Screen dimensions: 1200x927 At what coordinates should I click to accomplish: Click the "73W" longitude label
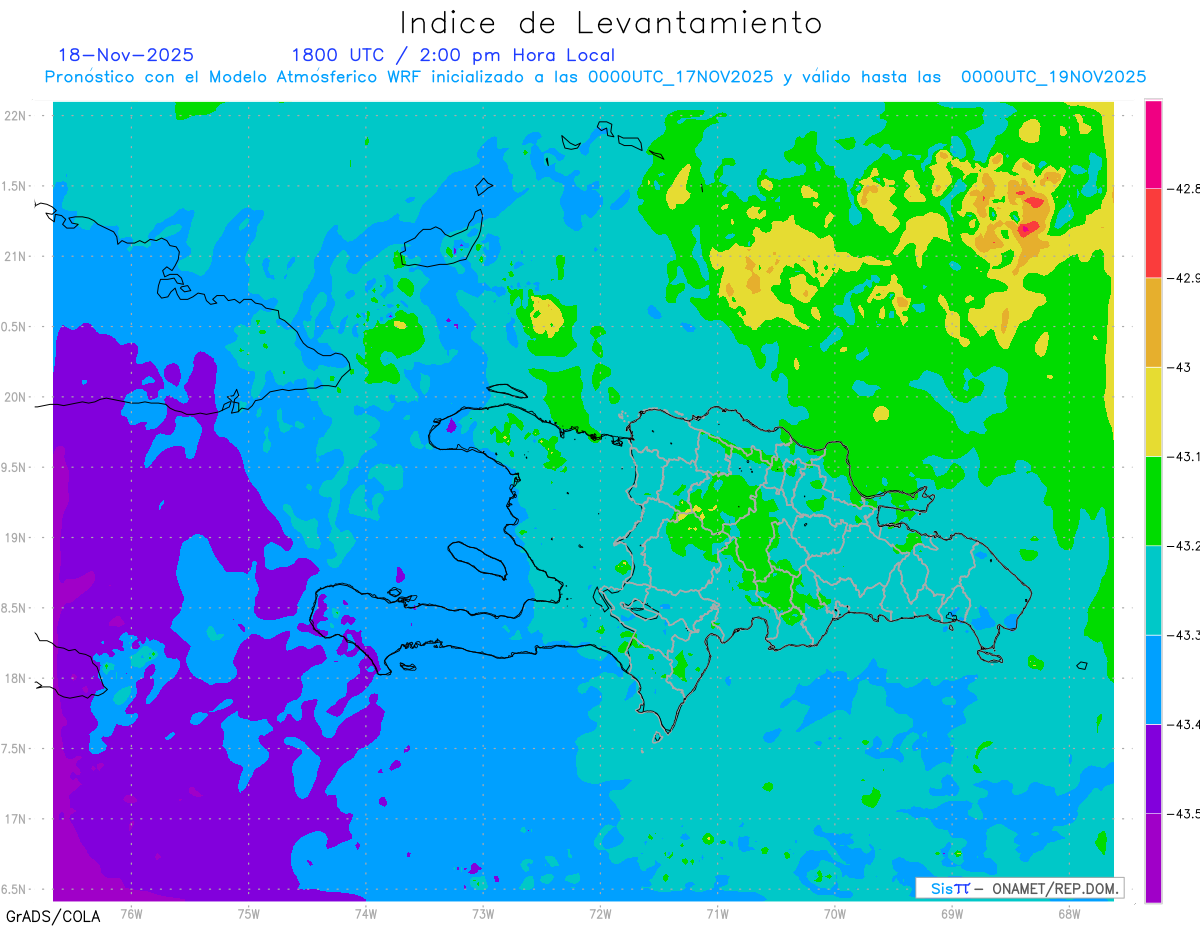click(x=483, y=913)
